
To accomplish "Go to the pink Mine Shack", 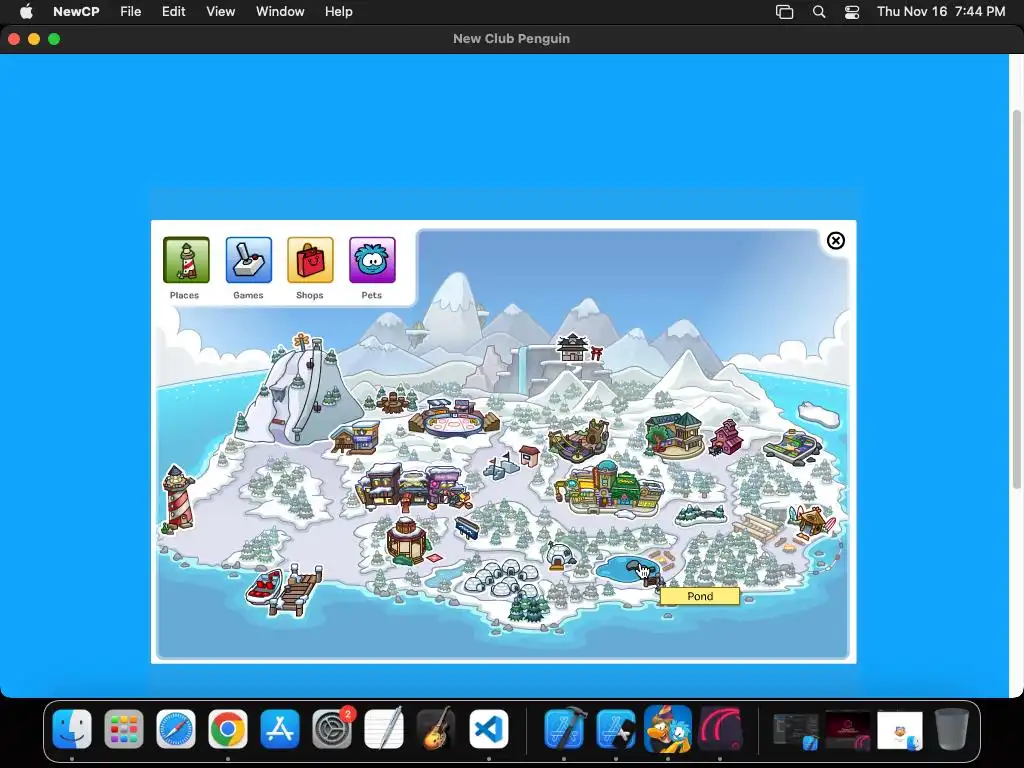I will (x=726, y=438).
